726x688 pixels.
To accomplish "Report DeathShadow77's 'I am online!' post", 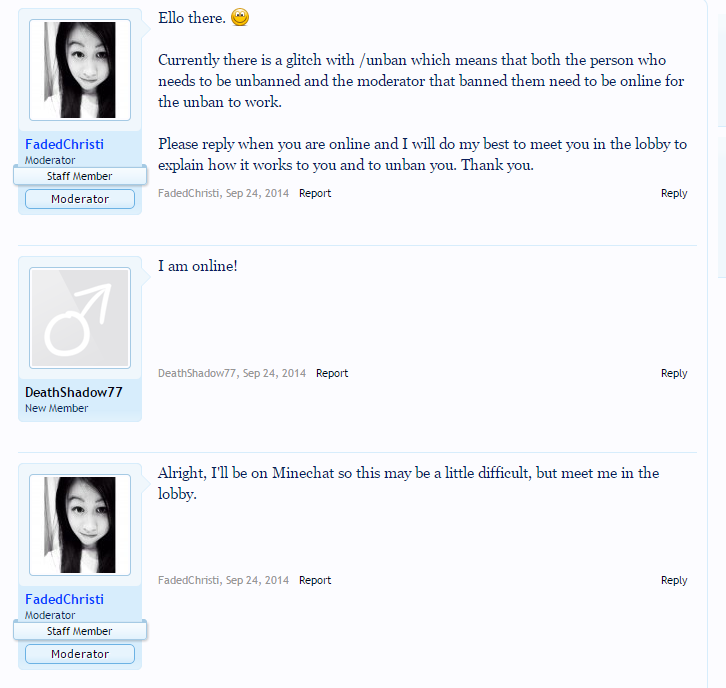I will pyautogui.click(x=332, y=373).
